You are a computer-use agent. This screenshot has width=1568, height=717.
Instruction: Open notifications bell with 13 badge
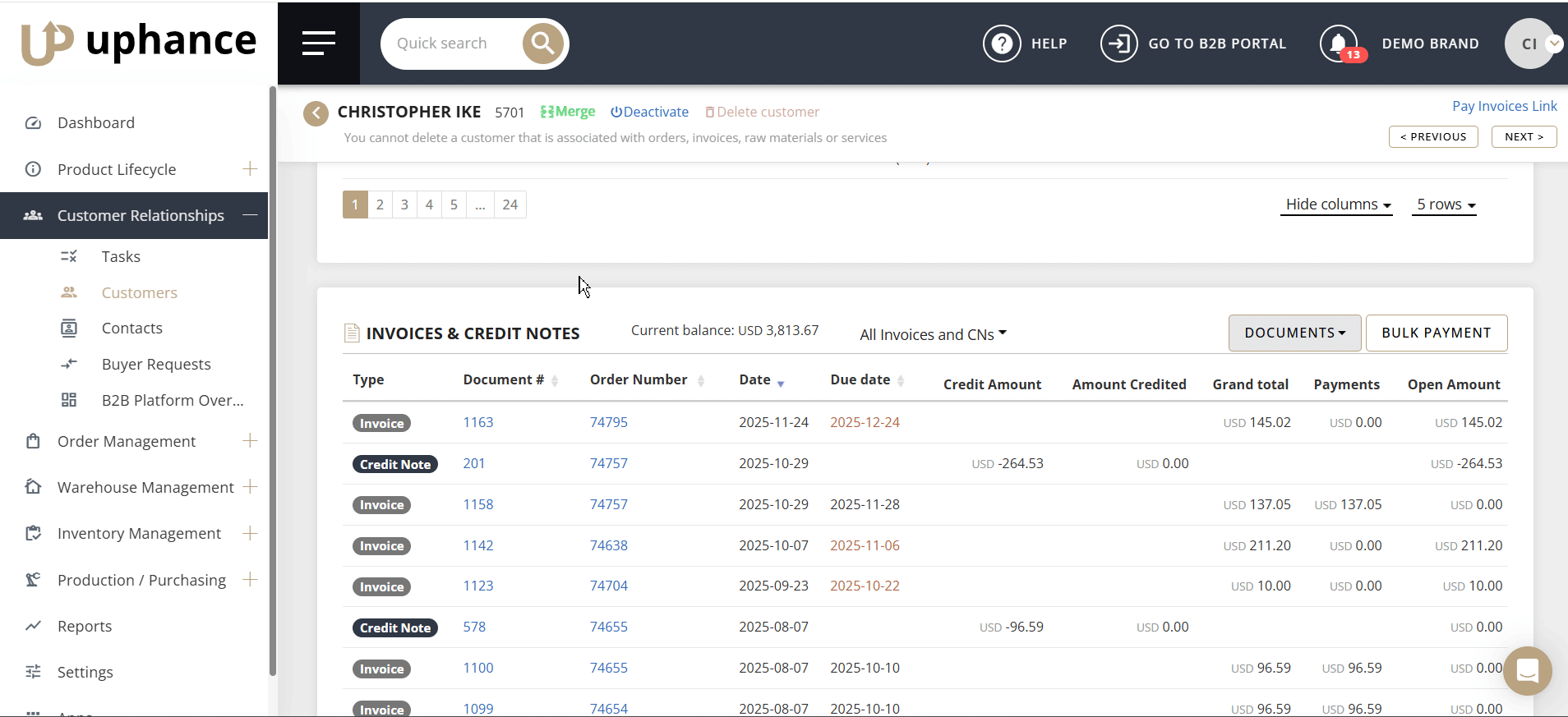(x=1340, y=44)
